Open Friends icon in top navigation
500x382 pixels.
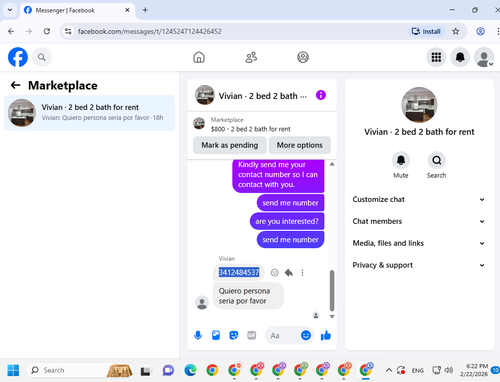251,57
